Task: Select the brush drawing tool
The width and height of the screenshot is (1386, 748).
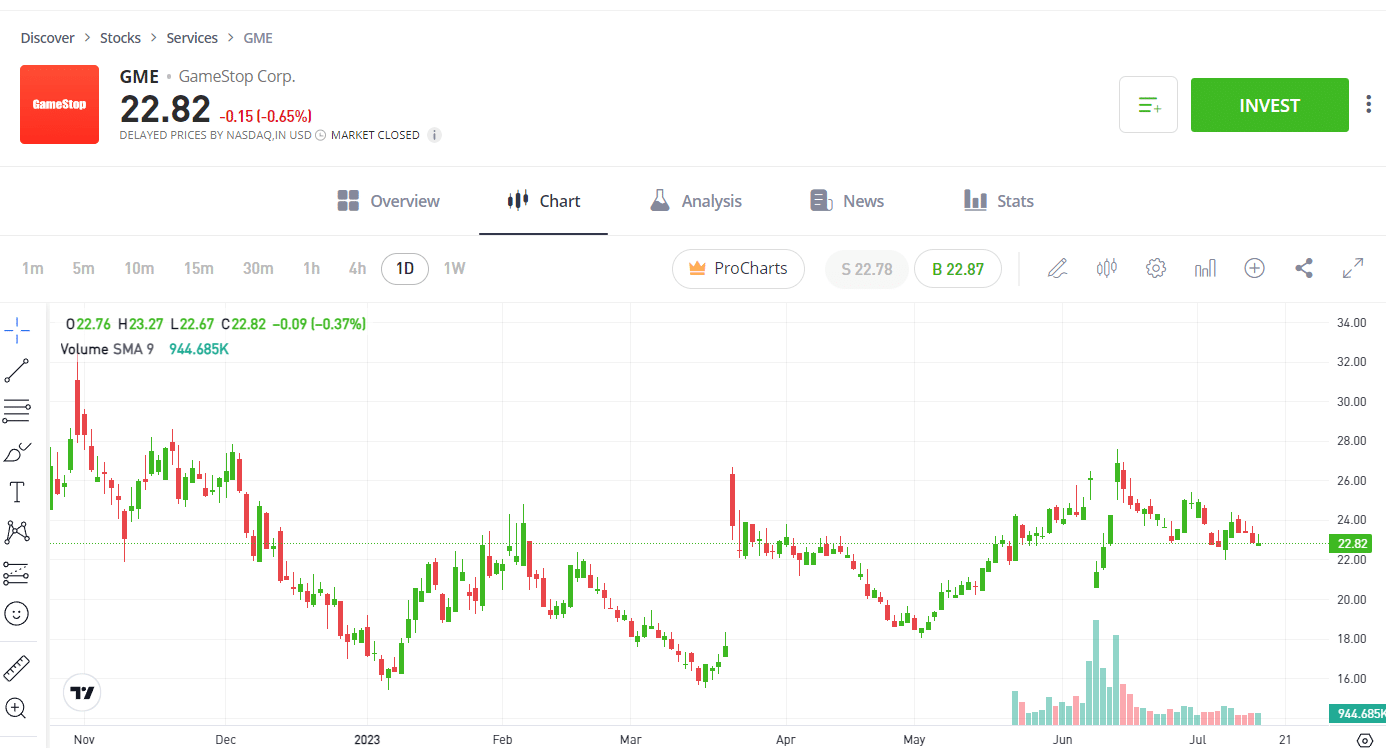Action: pyautogui.click(x=17, y=452)
